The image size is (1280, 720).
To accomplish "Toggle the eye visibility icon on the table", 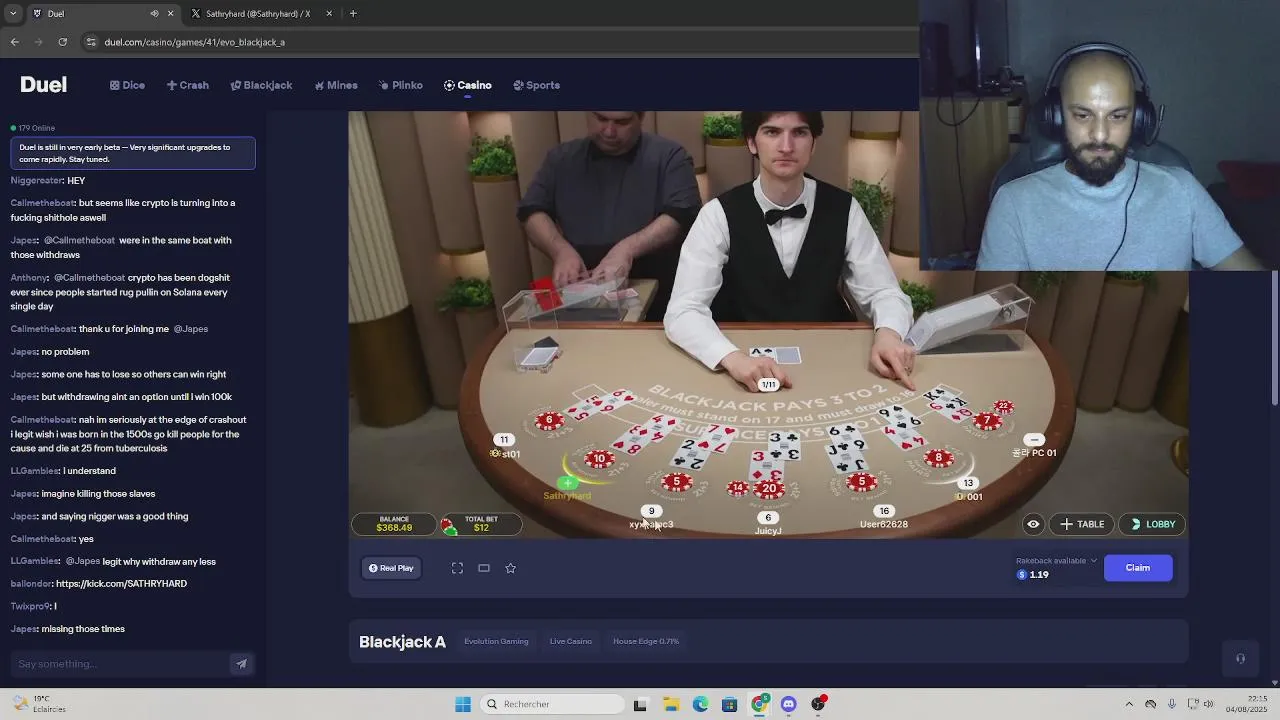I will coord(1033,524).
